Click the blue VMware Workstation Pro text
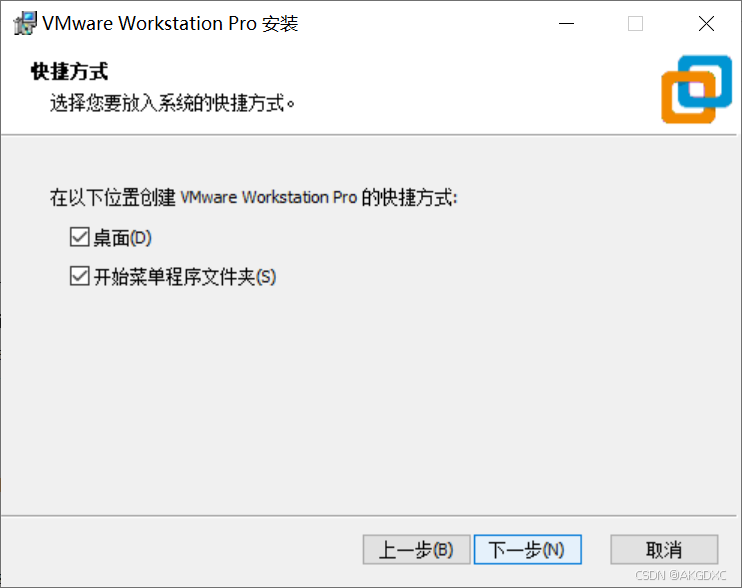 [x=268, y=197]
